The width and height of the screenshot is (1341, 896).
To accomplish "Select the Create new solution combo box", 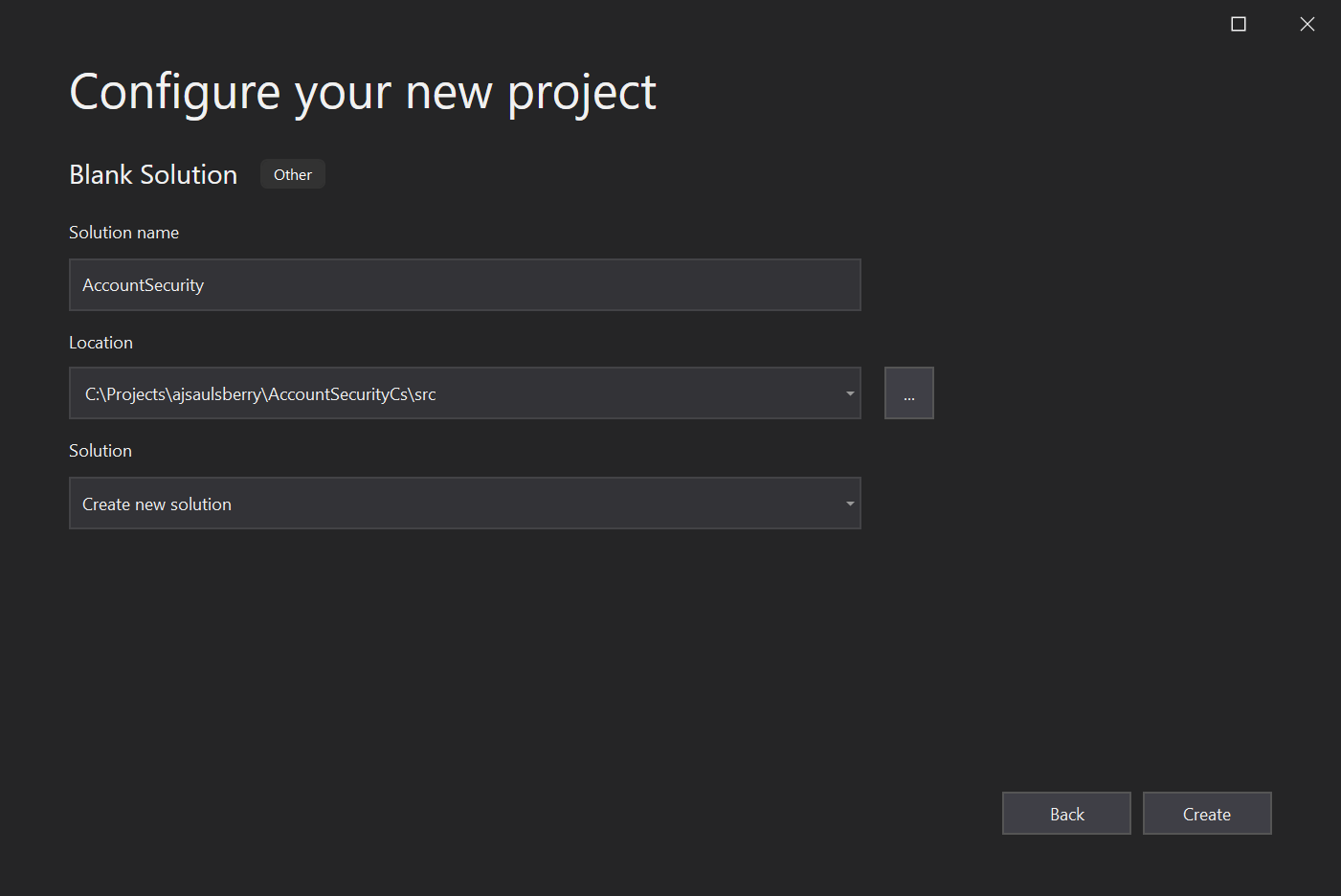I will [464, 504].
